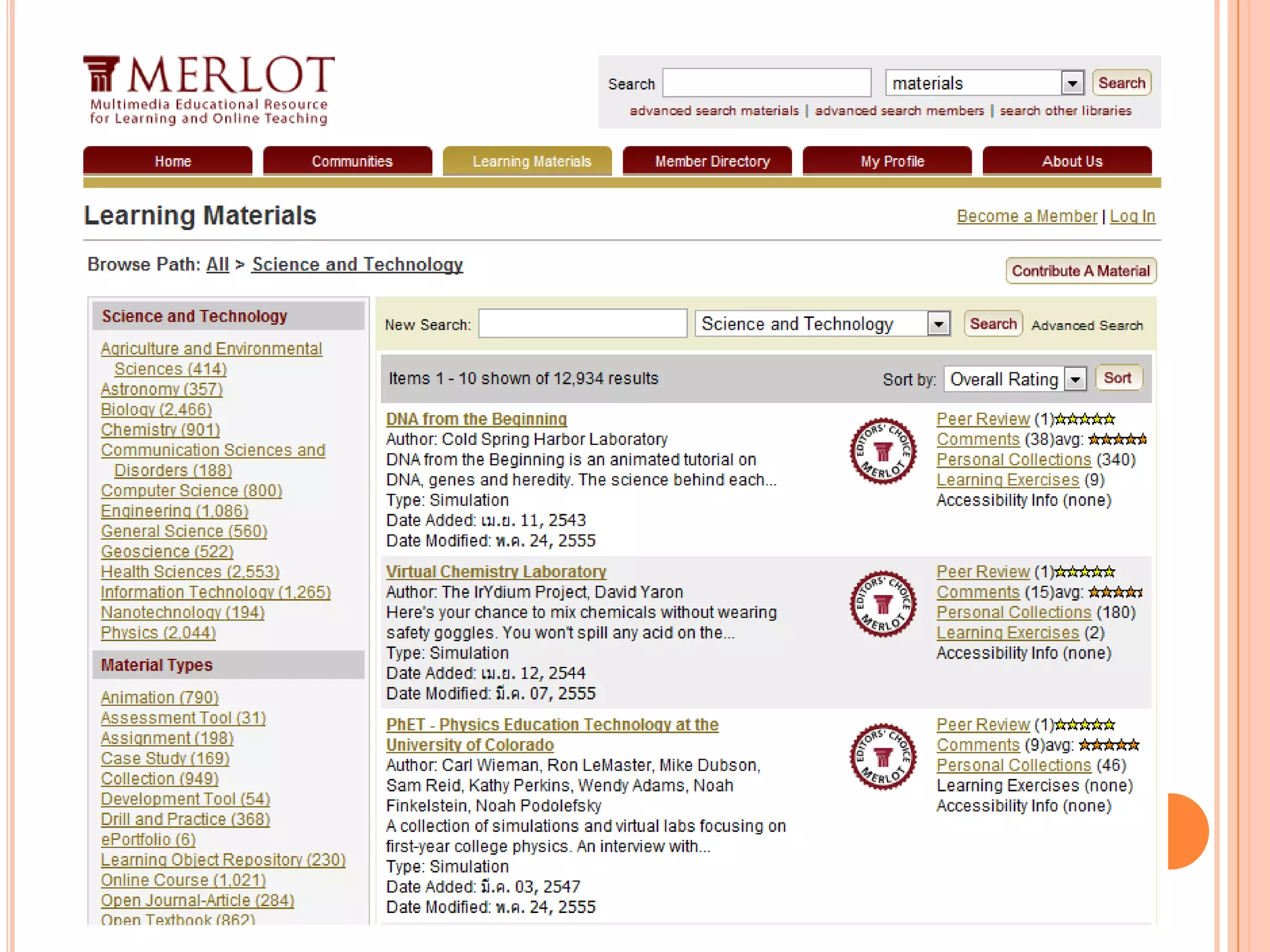
Task: Open the Sort by Overall Rating dropdown
Action: pos(1076,379)
